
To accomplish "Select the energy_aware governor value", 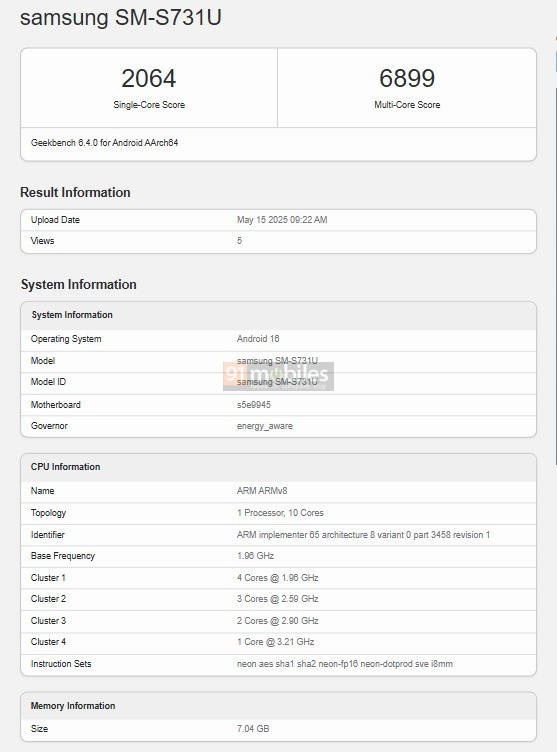I will coord(265,426).
